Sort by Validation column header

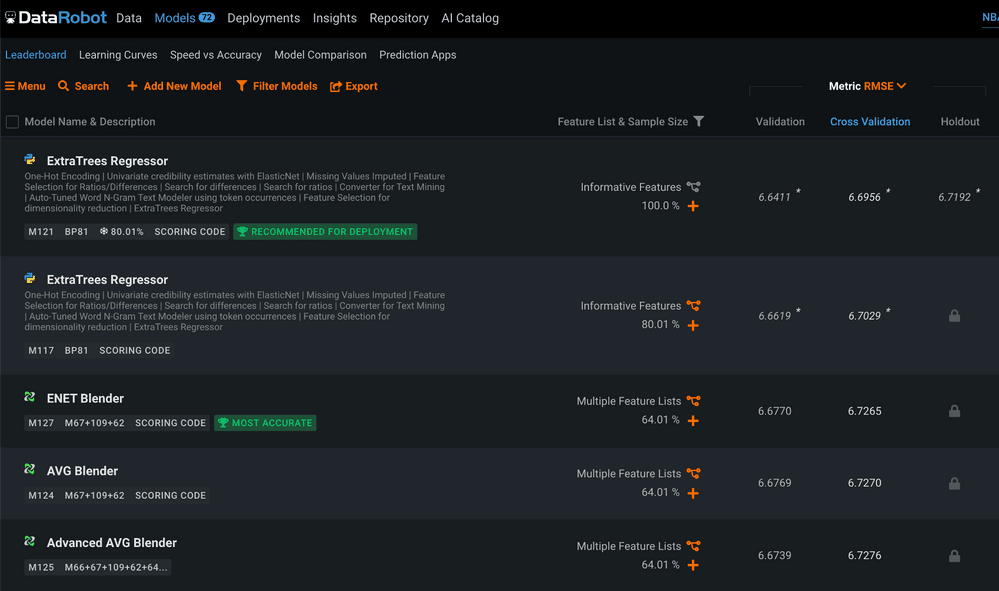[780, 122]
